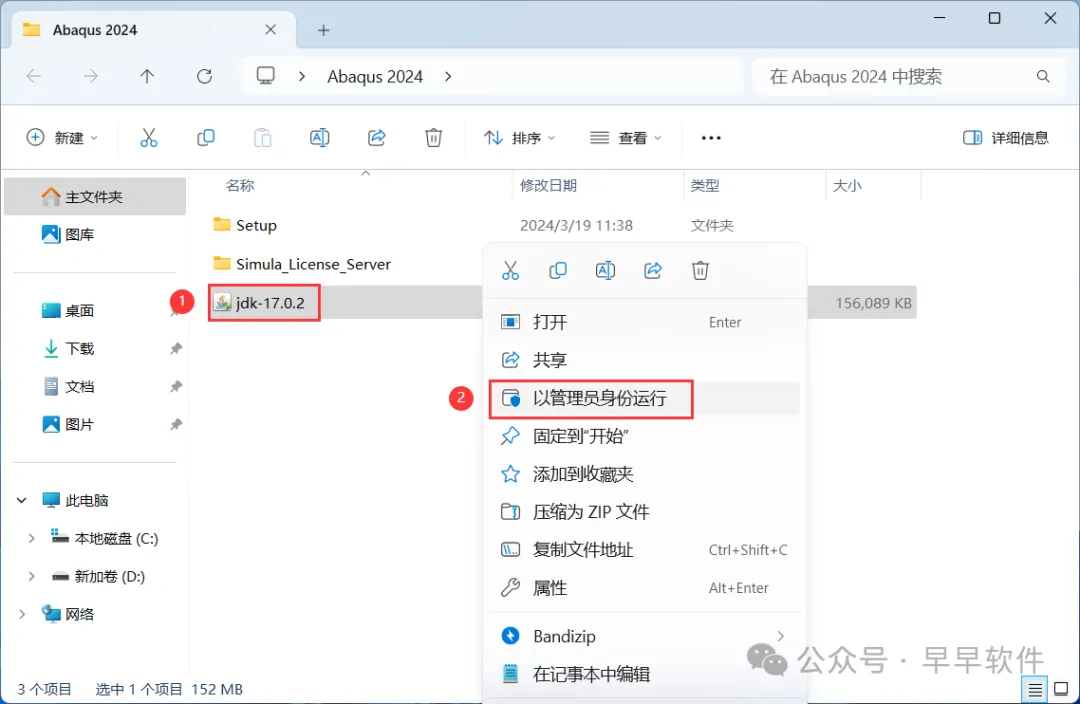This screenshot has height=704, width=1080.
Task: Open 图库 in navigation pane
Action: [x=95, y=235]
